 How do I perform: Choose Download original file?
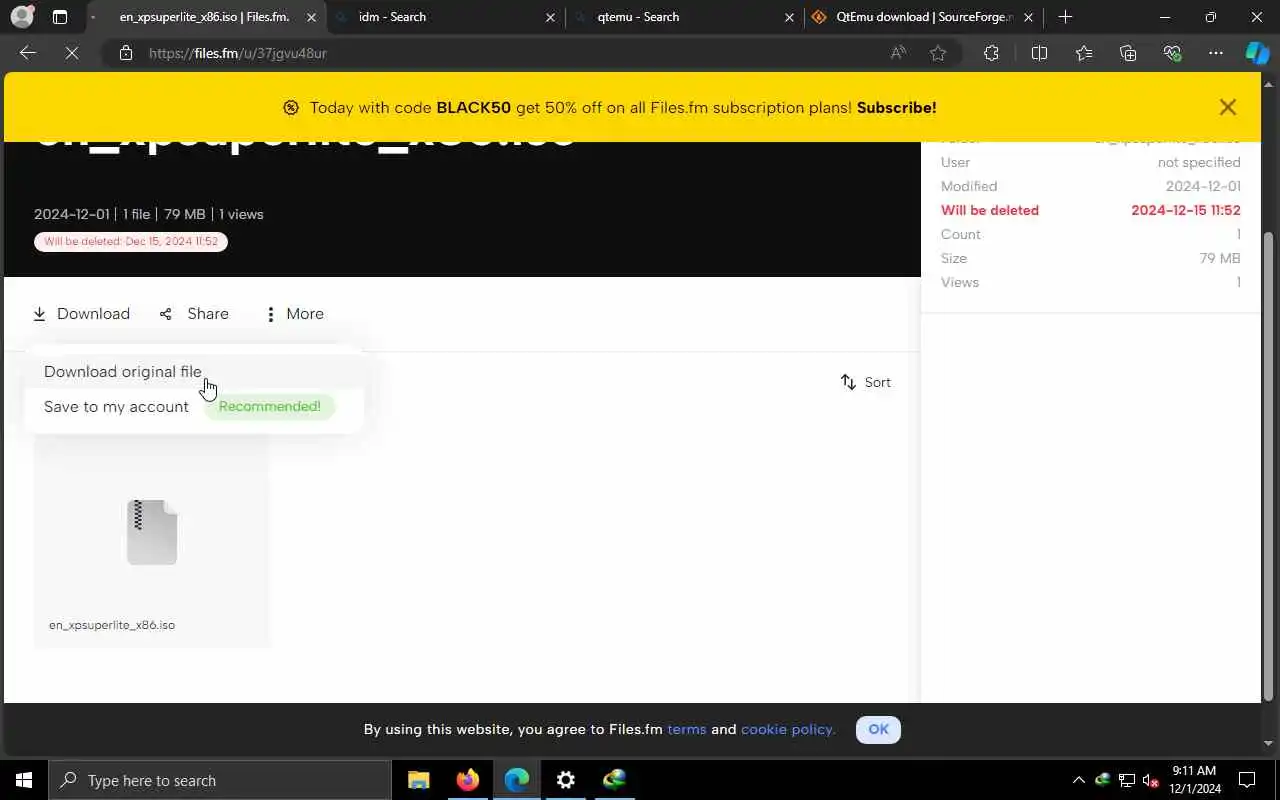pos(123,371)
